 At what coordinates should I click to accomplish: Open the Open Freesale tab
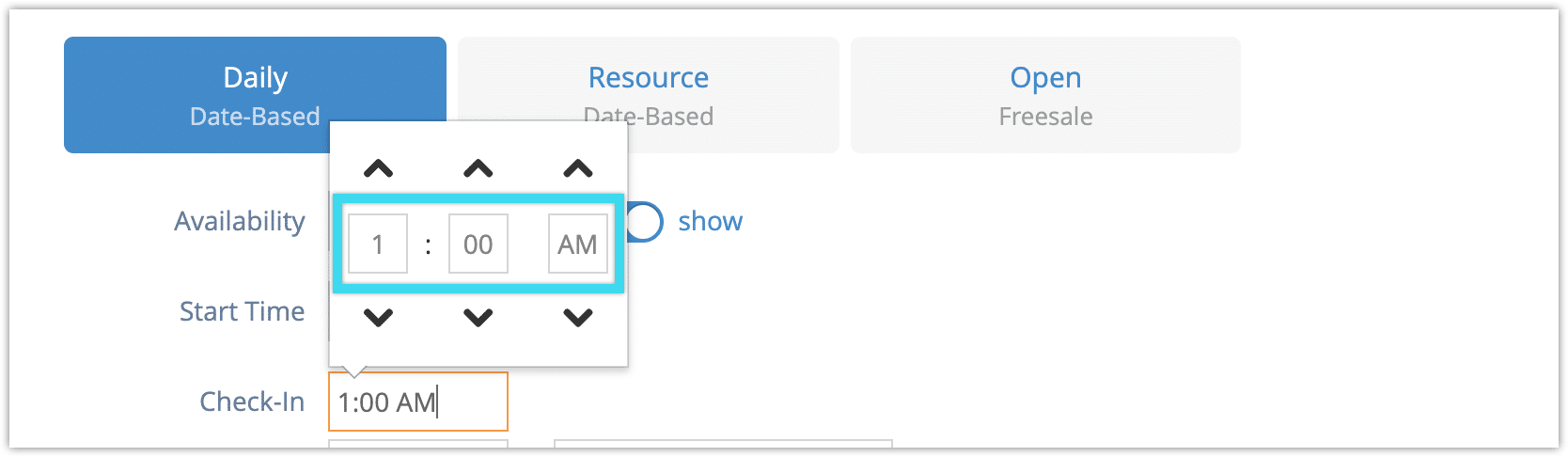click(x=1045, y=95)
